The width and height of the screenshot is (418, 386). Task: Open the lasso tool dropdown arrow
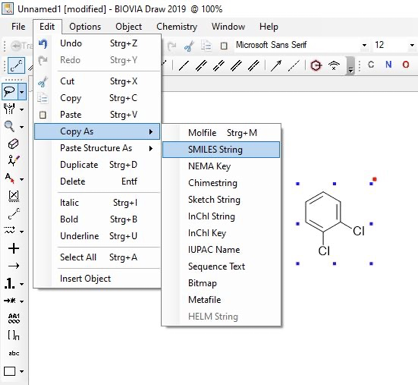click(22, 91)
